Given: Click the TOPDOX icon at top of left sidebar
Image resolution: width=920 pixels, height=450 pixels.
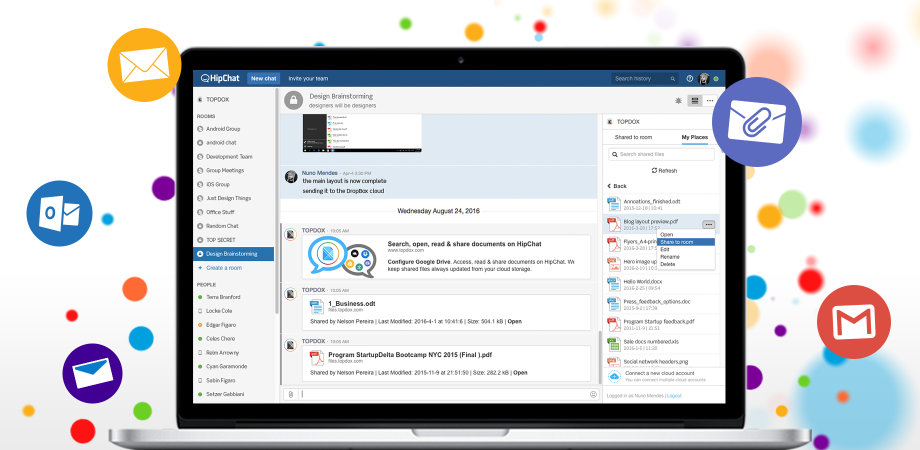Looking at the screenshot, I should pyautogui.click(x=200, y=100).
